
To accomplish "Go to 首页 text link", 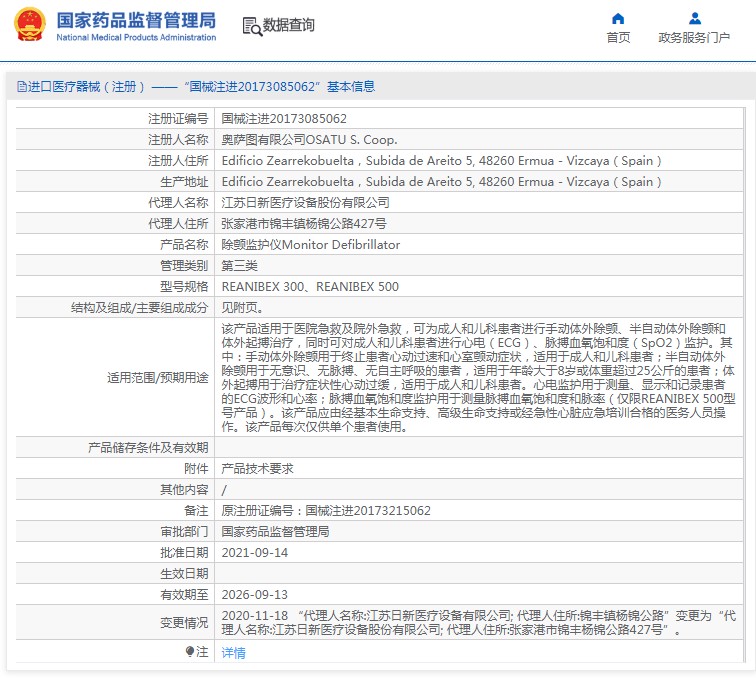I will click(x=618, y=38).
